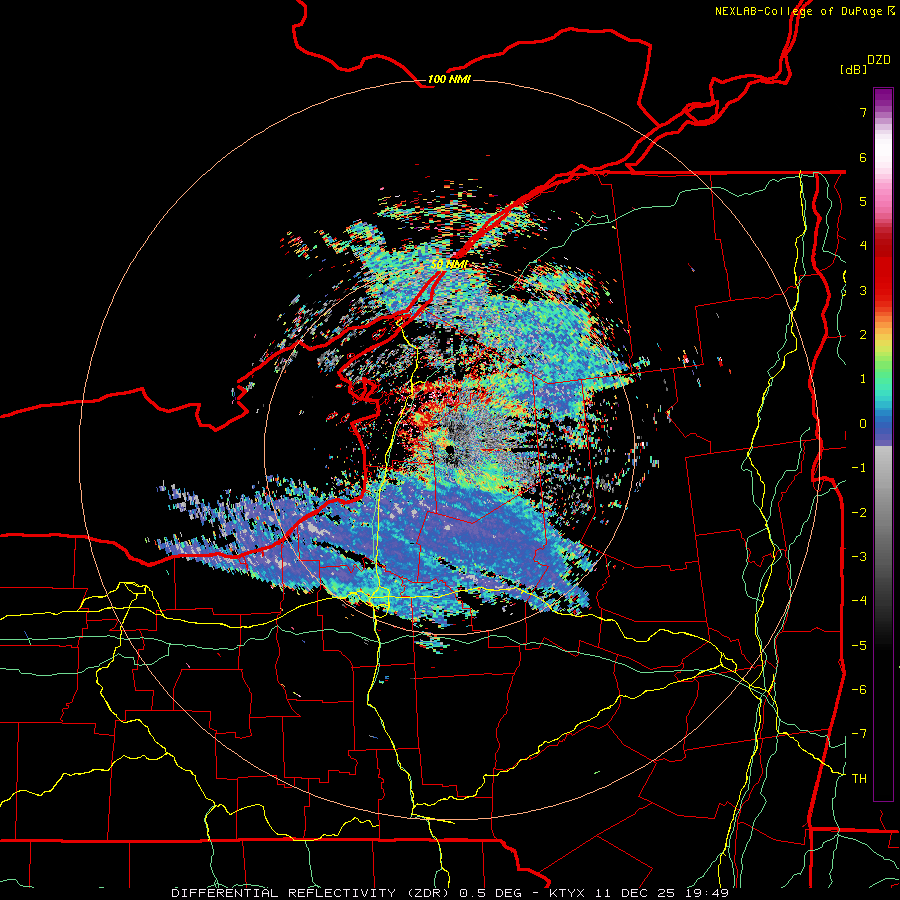Click the positive 2 dB scale value

863,335
